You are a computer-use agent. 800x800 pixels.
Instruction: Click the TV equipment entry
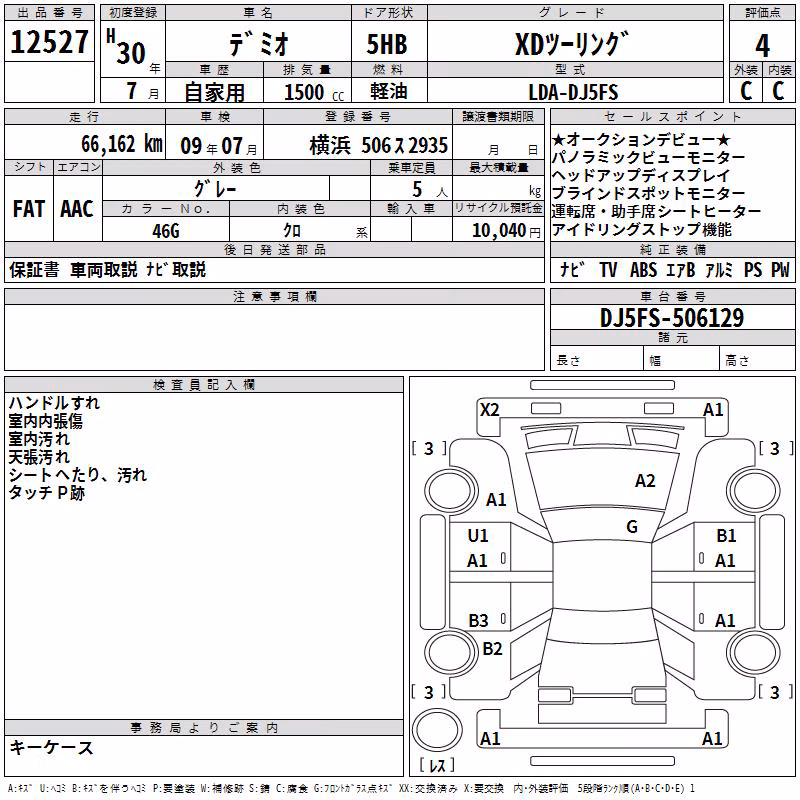coord(608,269)
